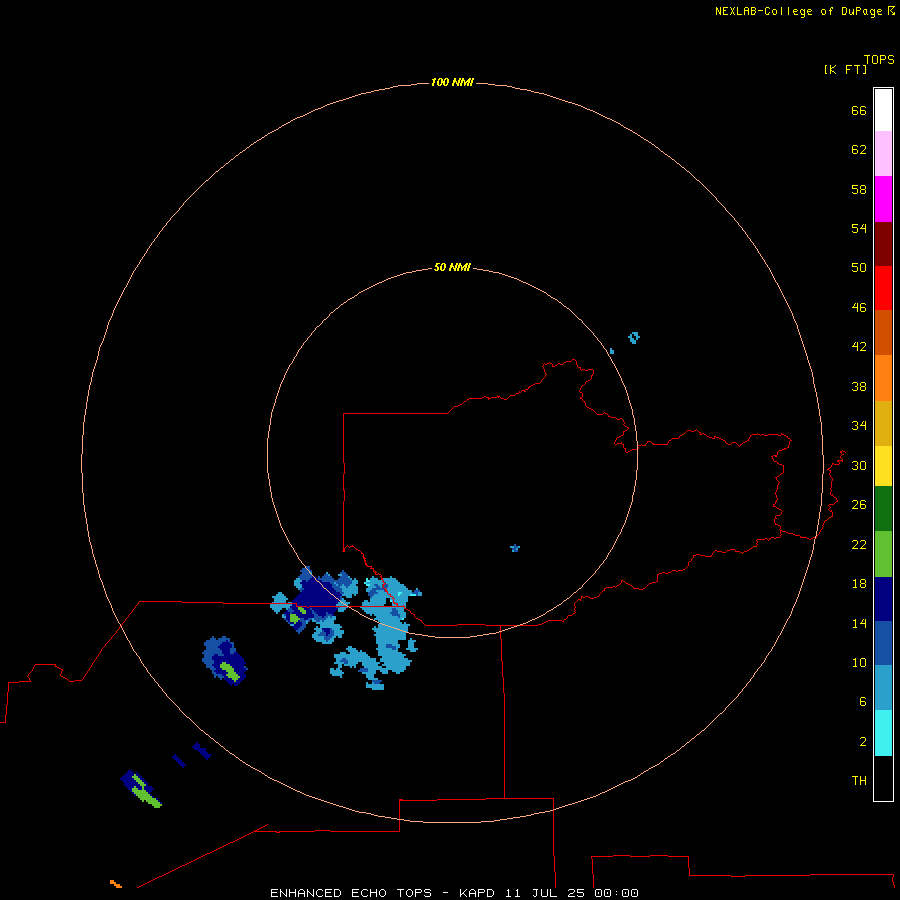The width and height of the screenshot is (900, 900).
Task: Click the magenta 58 kft legend swatch
Action: pos(883,199)
